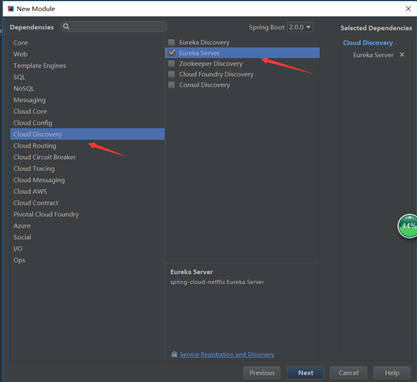Click Eureka Server entry in Selected Dependencies
Screen dimensions: 417x382
coord(373,55)
